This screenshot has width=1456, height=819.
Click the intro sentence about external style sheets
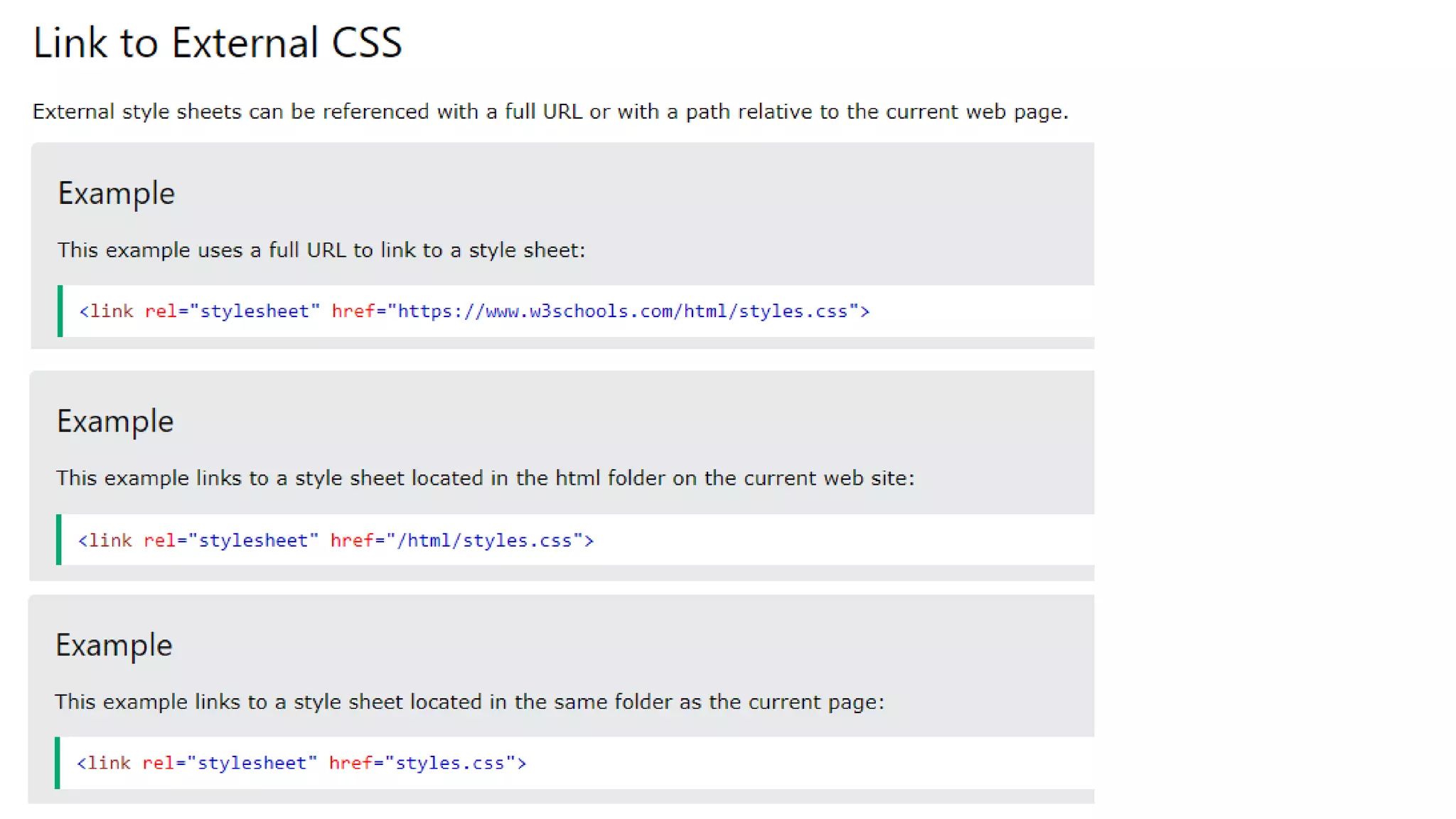click(550, 112)
